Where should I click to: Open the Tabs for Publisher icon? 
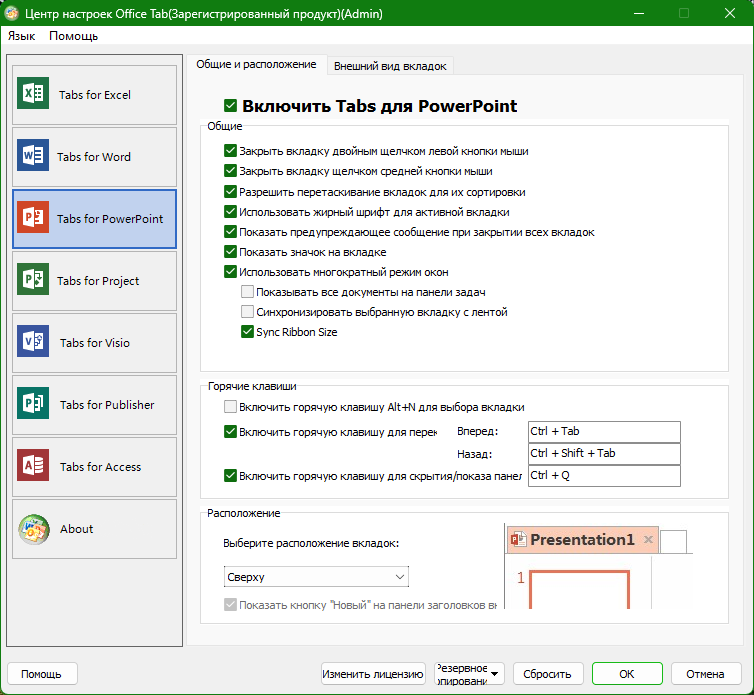click(33, 404)
